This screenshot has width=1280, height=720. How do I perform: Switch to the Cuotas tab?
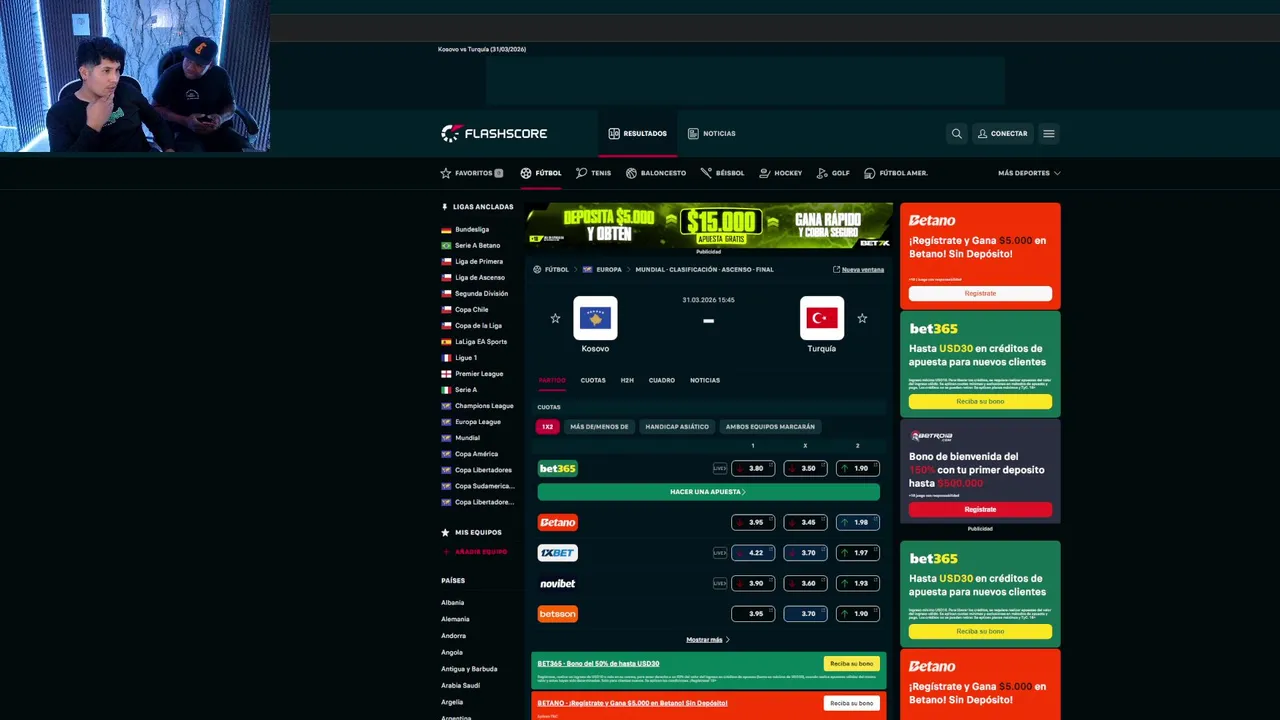pyautogui.click(x=593, y=380)
